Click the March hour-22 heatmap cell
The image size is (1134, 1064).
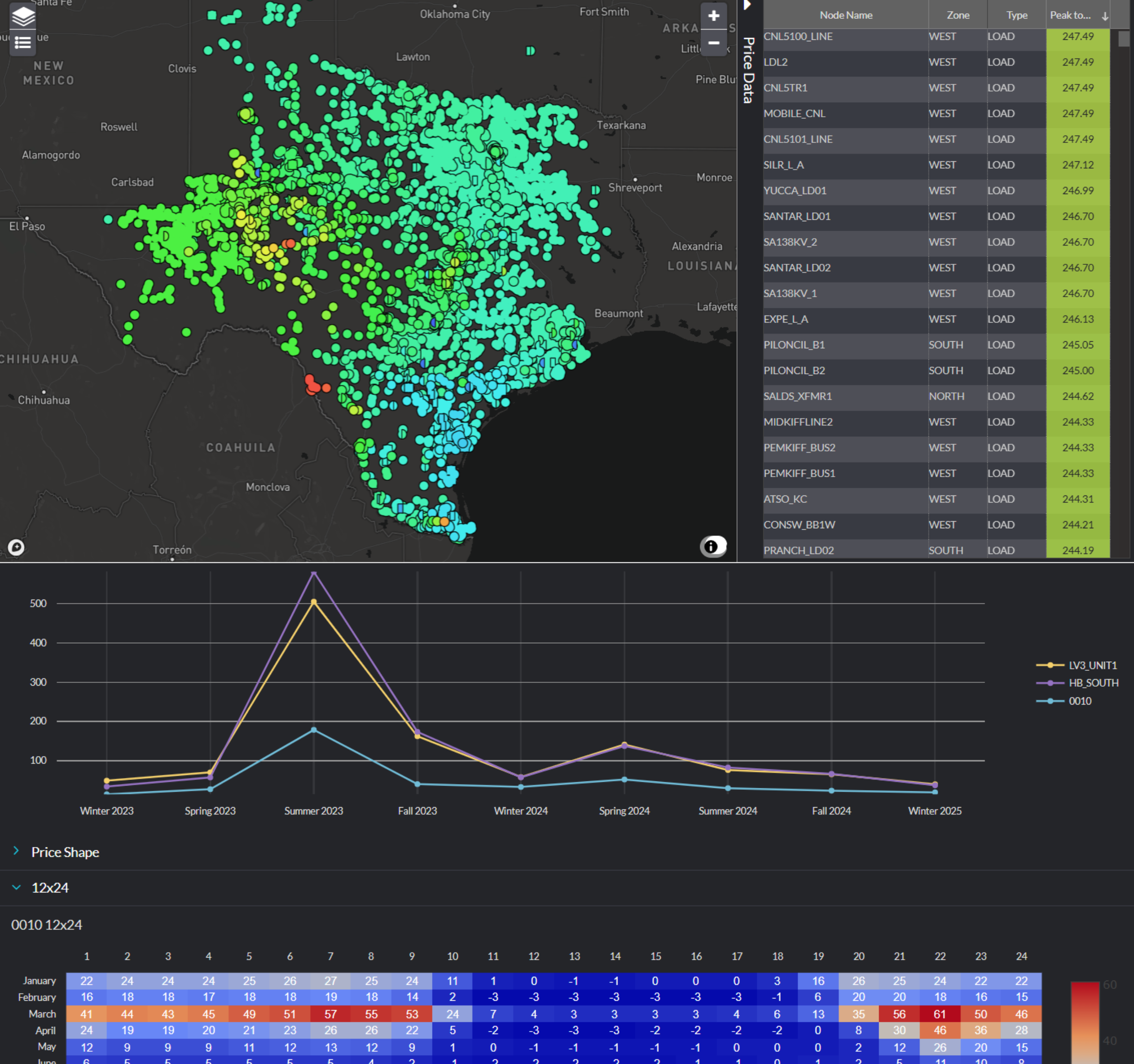940,1014
